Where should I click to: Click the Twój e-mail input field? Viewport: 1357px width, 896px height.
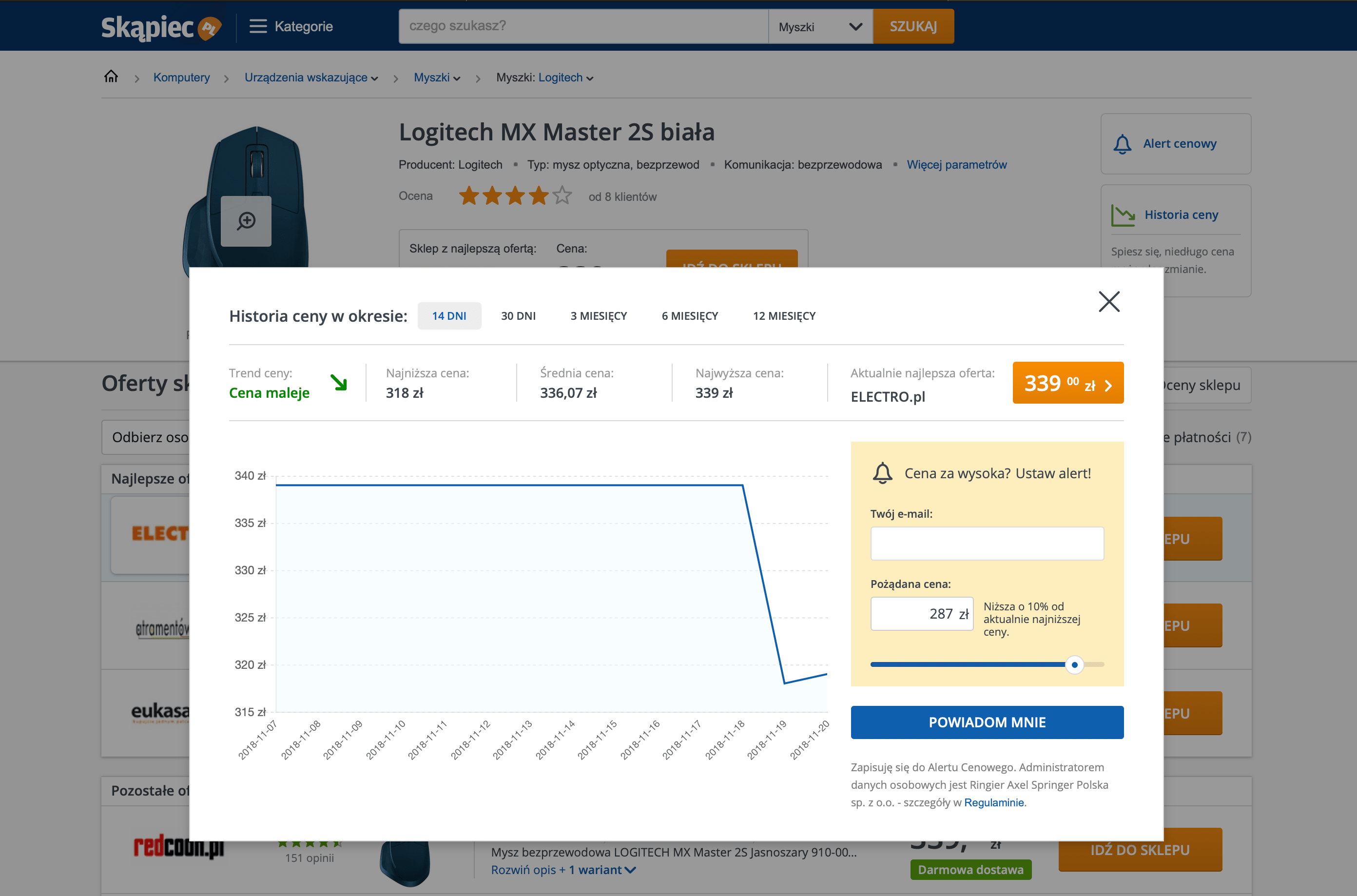987,543
